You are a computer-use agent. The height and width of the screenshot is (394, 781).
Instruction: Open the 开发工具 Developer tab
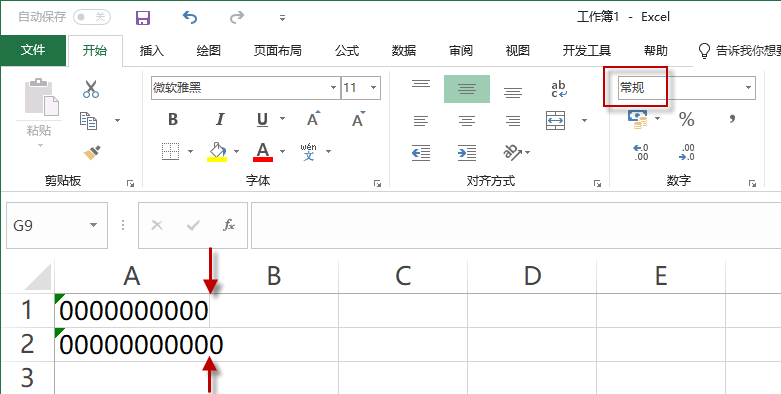click(587, 50)
